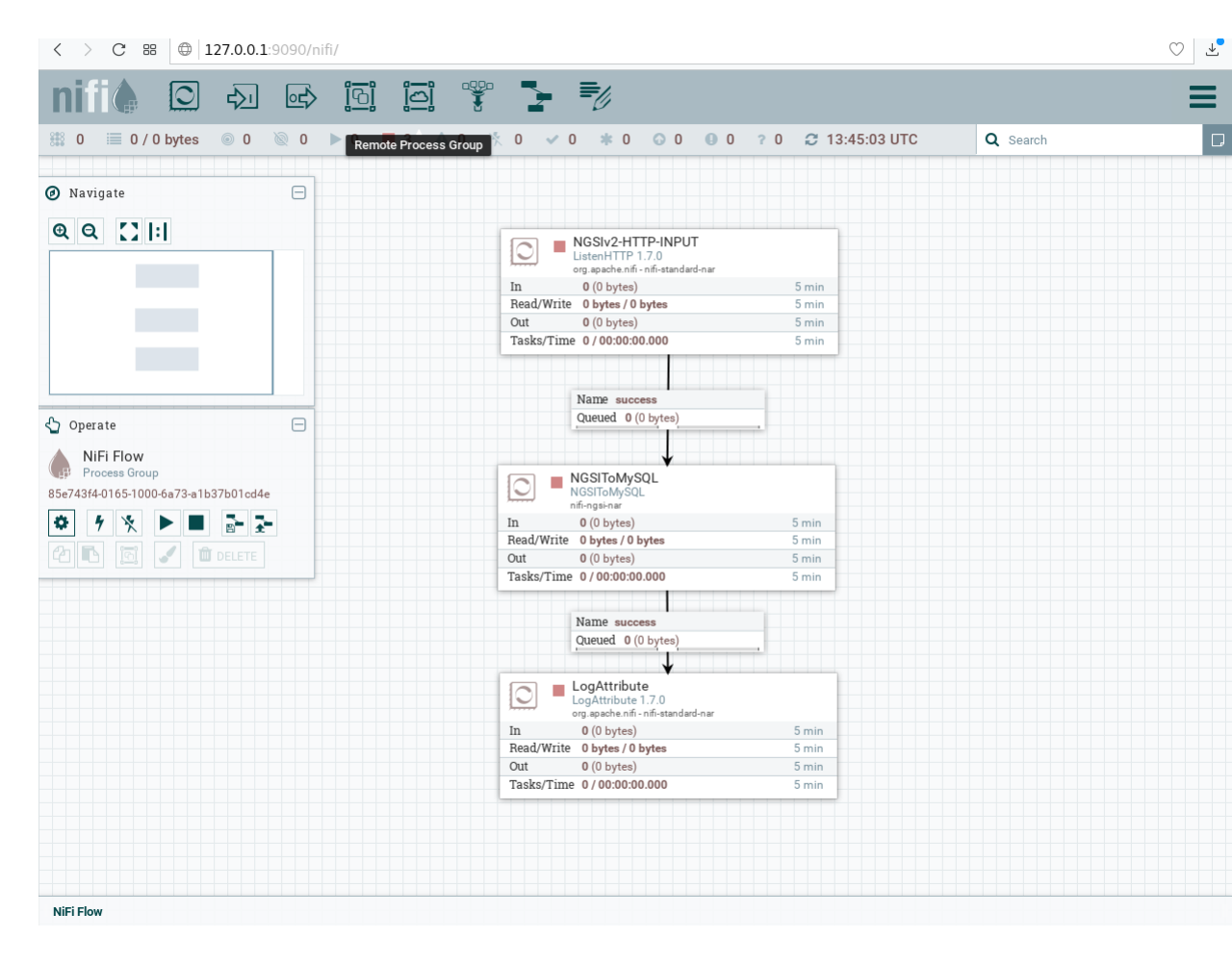Open NiFi Flow configuration gear
Viewport: 1232px width, 964px height.
coord(62,522)
